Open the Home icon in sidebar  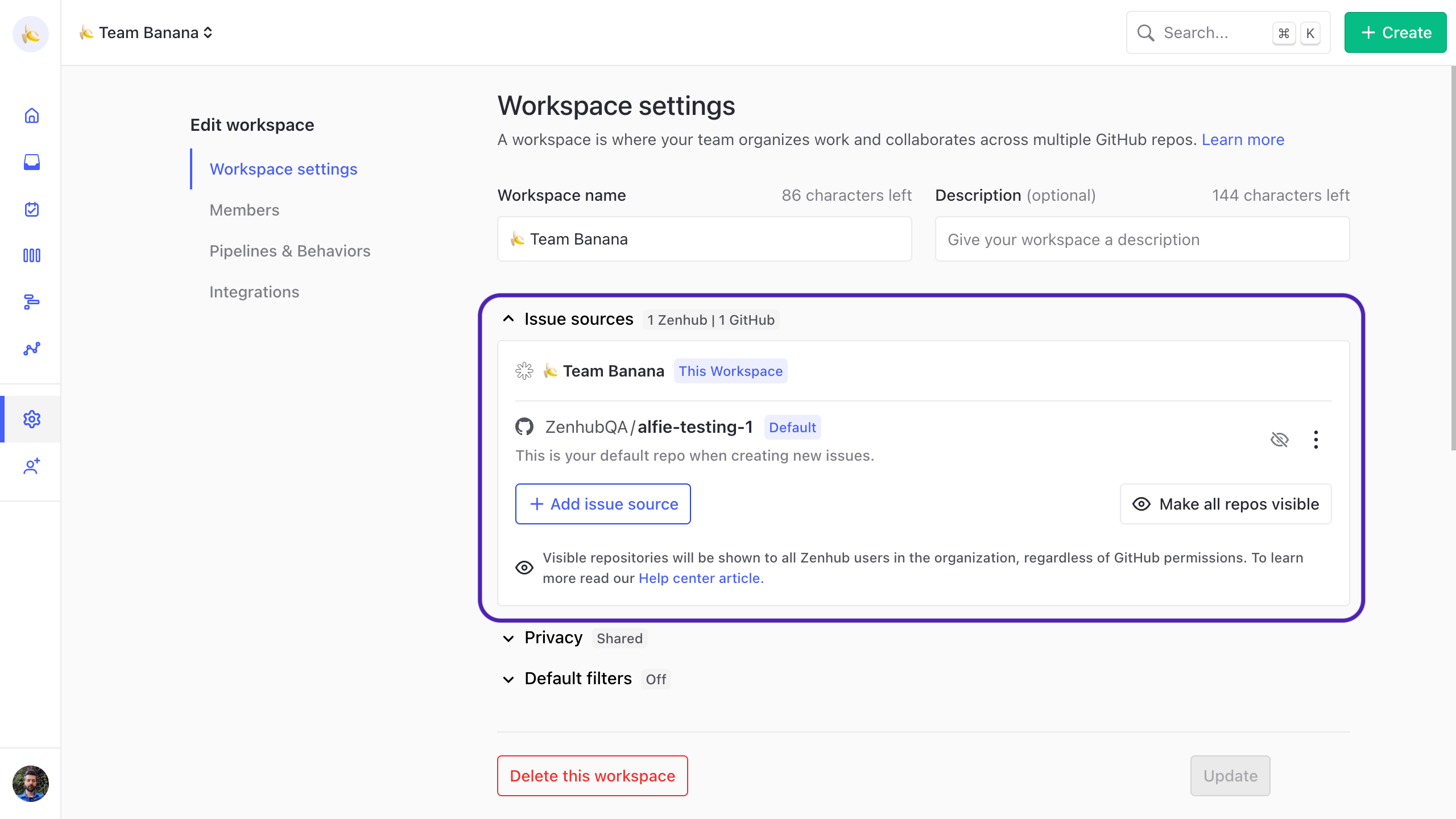[32, 116]
